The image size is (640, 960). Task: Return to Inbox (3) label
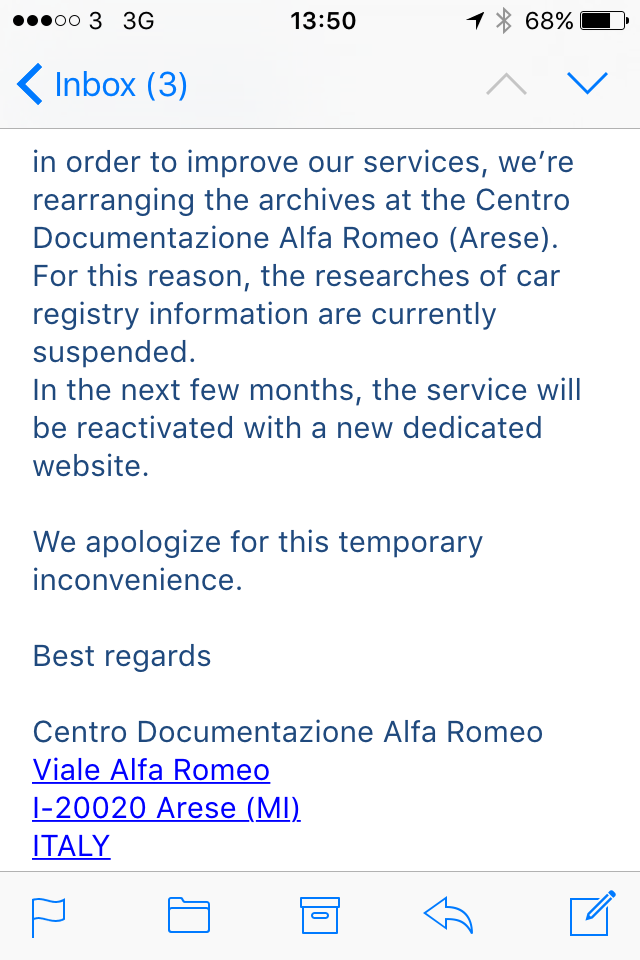(121, 85)
